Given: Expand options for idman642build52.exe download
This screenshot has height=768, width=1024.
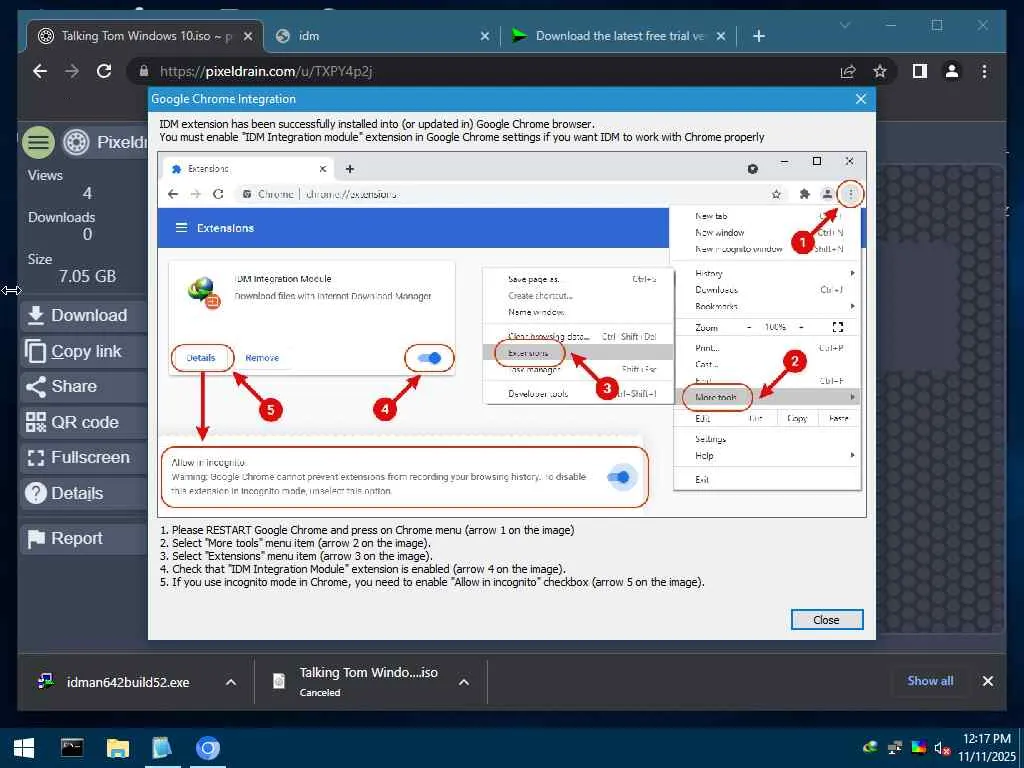Looking at the screenshot, I should 231,682.
